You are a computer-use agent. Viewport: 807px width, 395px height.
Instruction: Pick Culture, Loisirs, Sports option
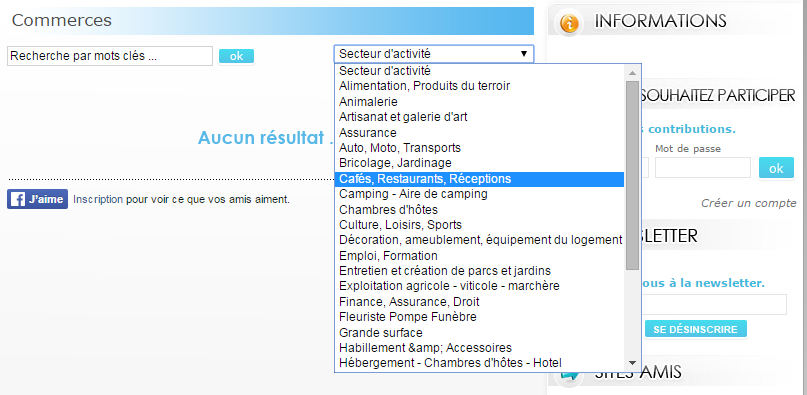tap(479, 225)
